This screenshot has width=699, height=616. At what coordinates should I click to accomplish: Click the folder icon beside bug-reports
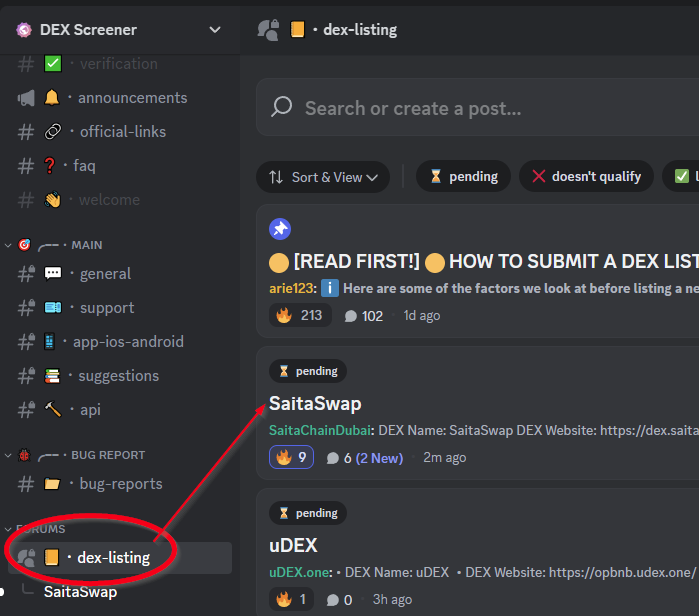click(x=52, y=484)
